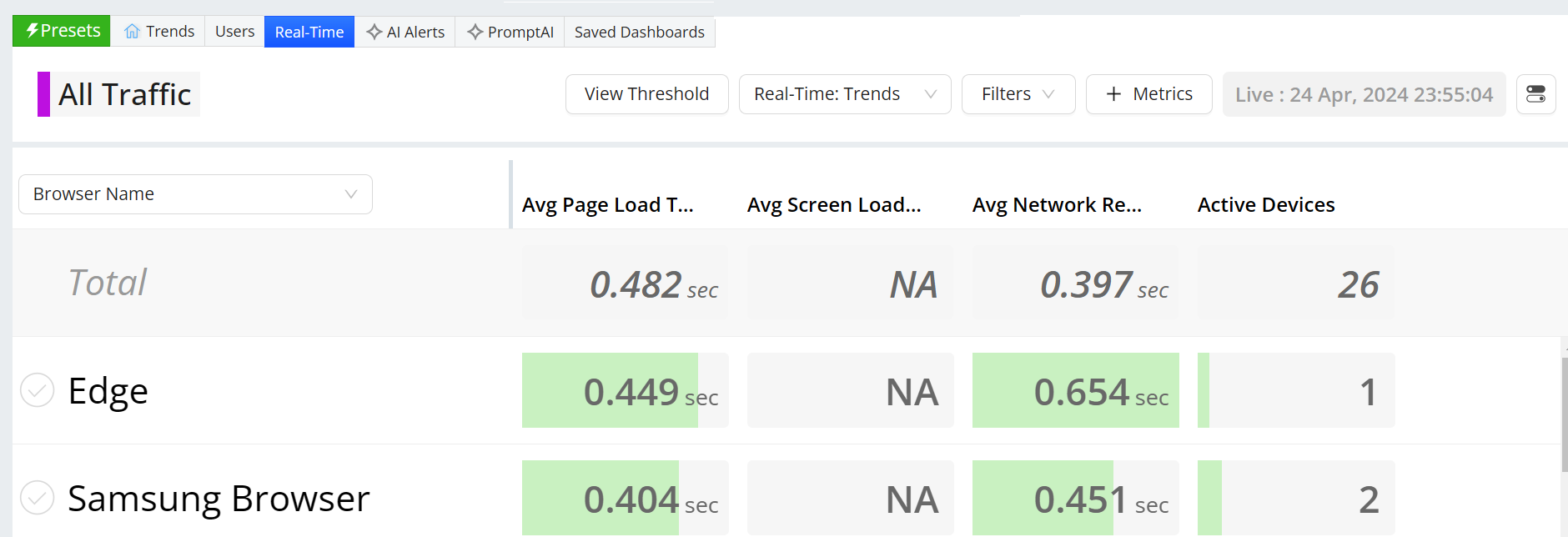Click the Active Devices column header
Image resolution: width=1568 pixels, height=537 pixels.
point(1265,205)
